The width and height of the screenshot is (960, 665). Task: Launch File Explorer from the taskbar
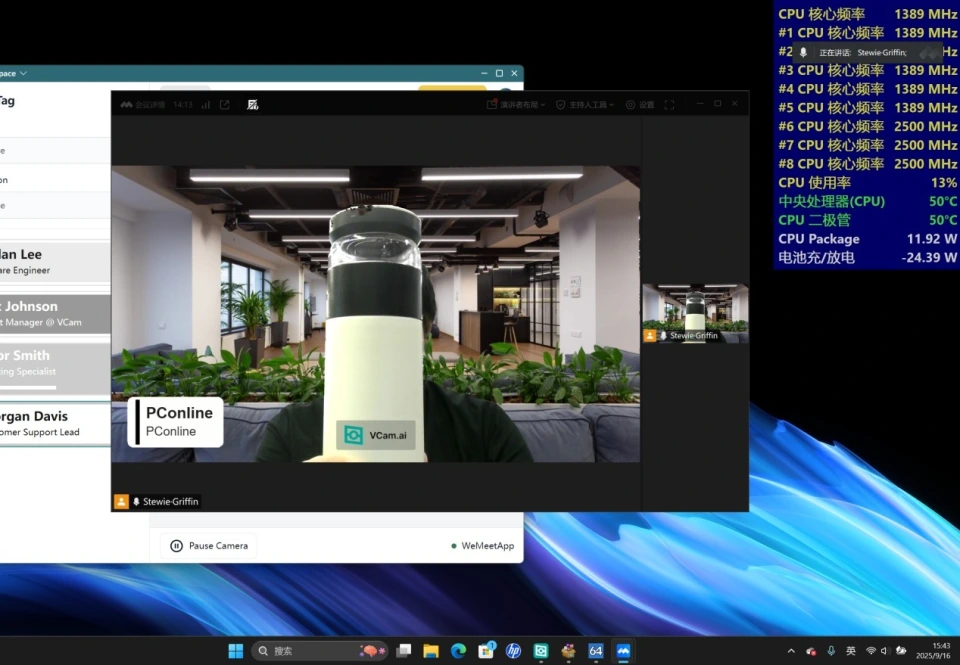(431, 651)
